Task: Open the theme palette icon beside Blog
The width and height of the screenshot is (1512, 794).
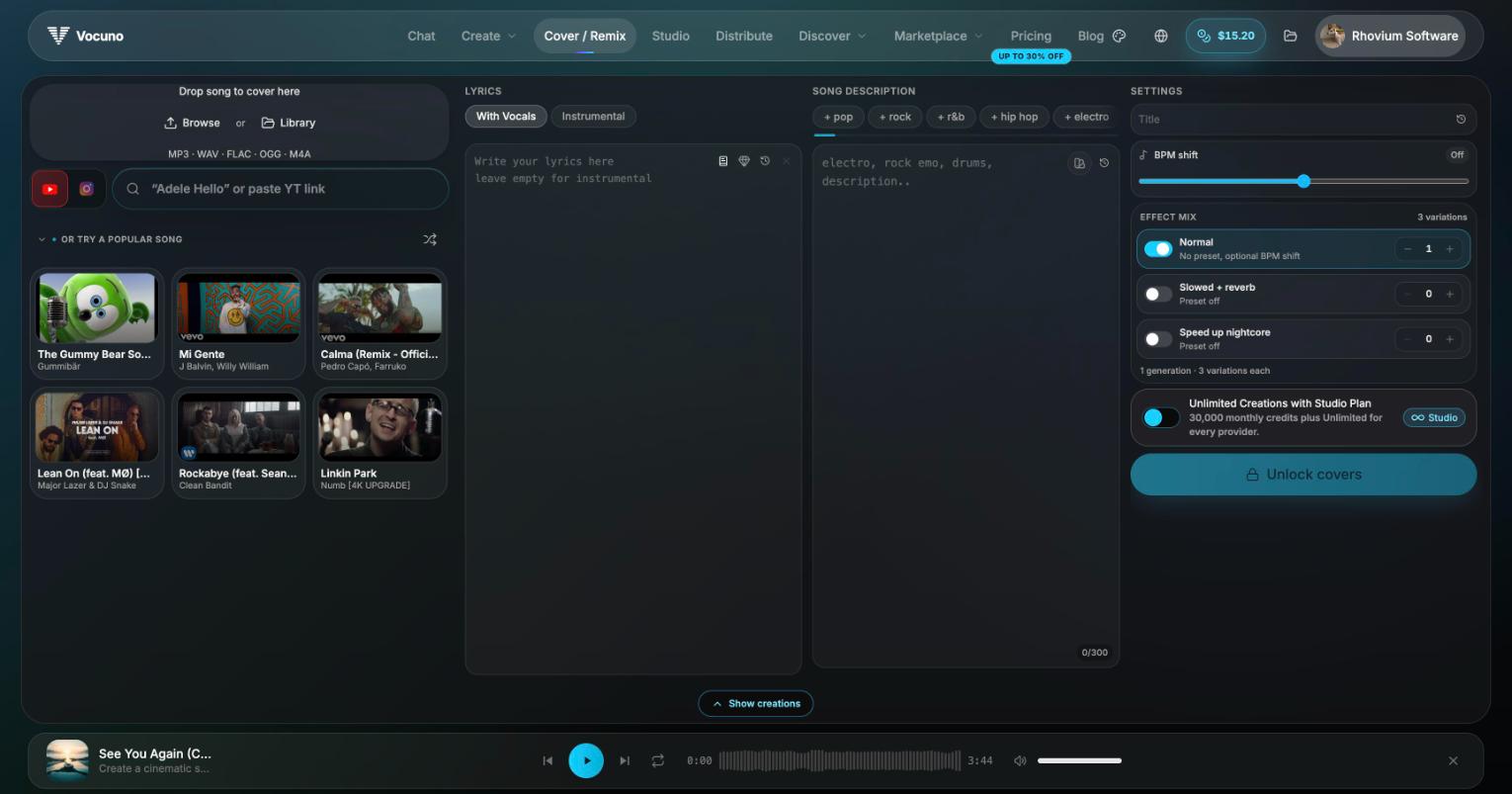Action: pos(1119,36)
